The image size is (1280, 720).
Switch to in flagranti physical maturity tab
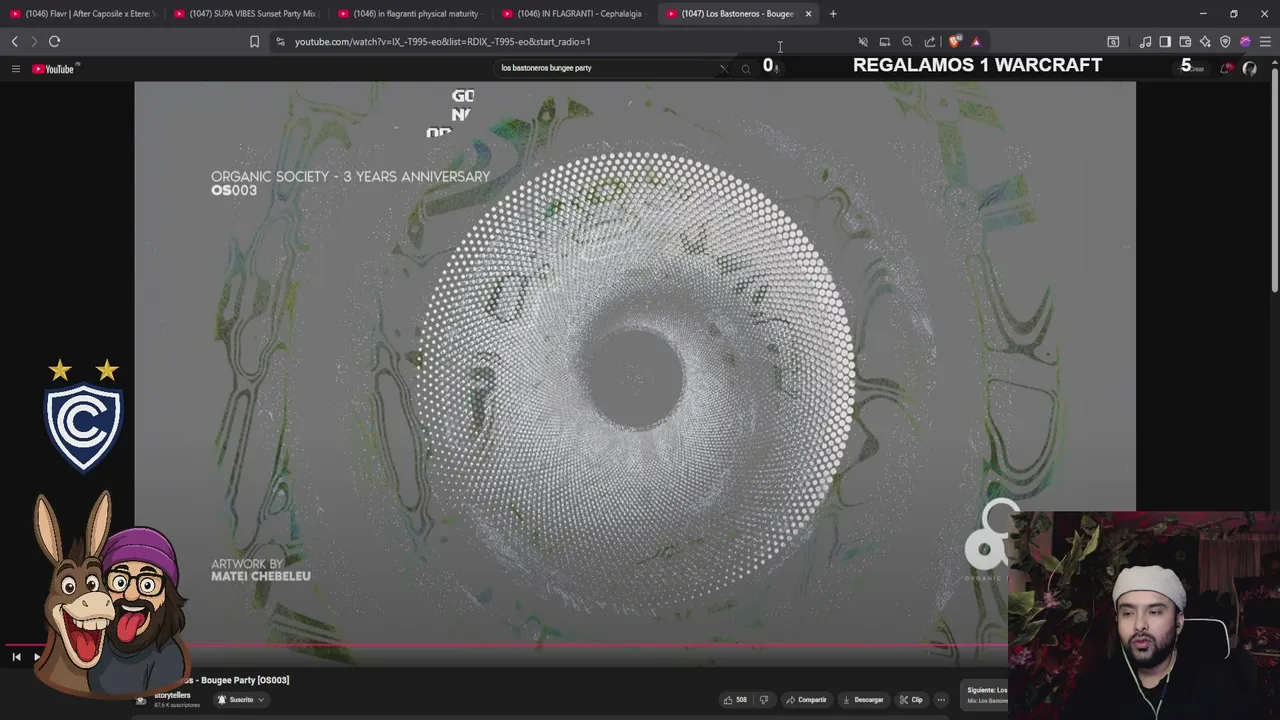(x=410, y=14)
